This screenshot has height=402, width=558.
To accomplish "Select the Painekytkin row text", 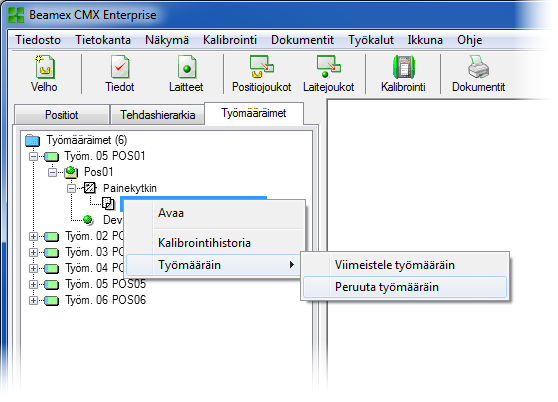I will [x=130, y=188].
